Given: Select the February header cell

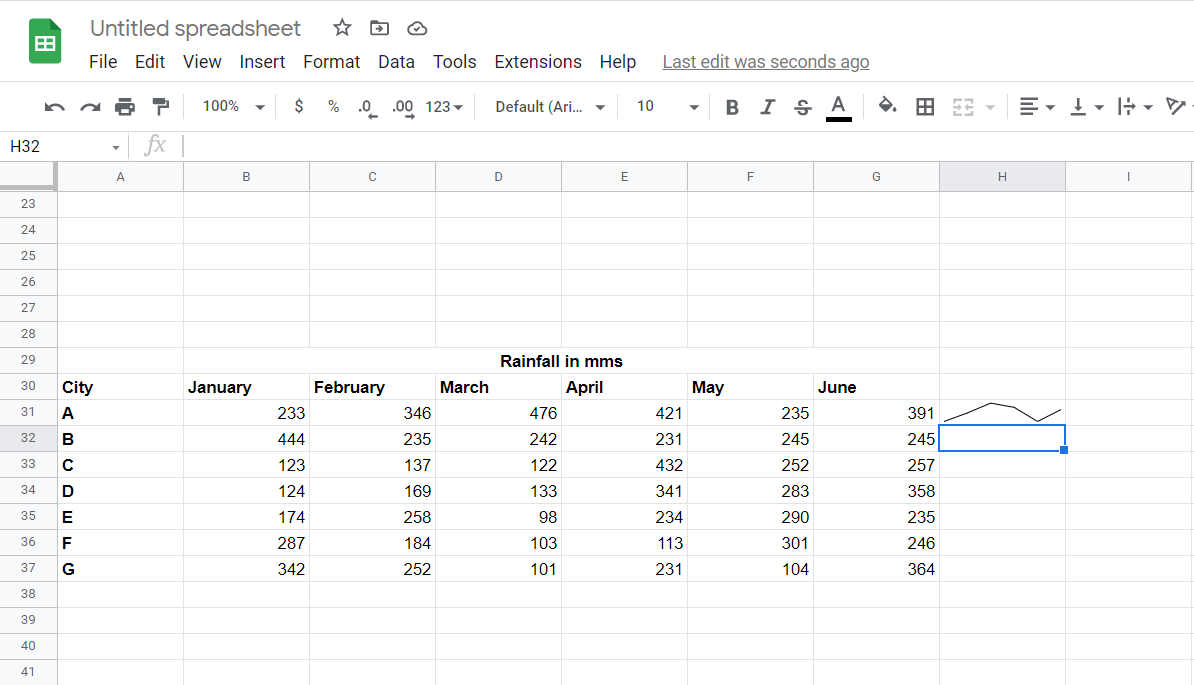Looking at the screenshot, I should [372, 387].
